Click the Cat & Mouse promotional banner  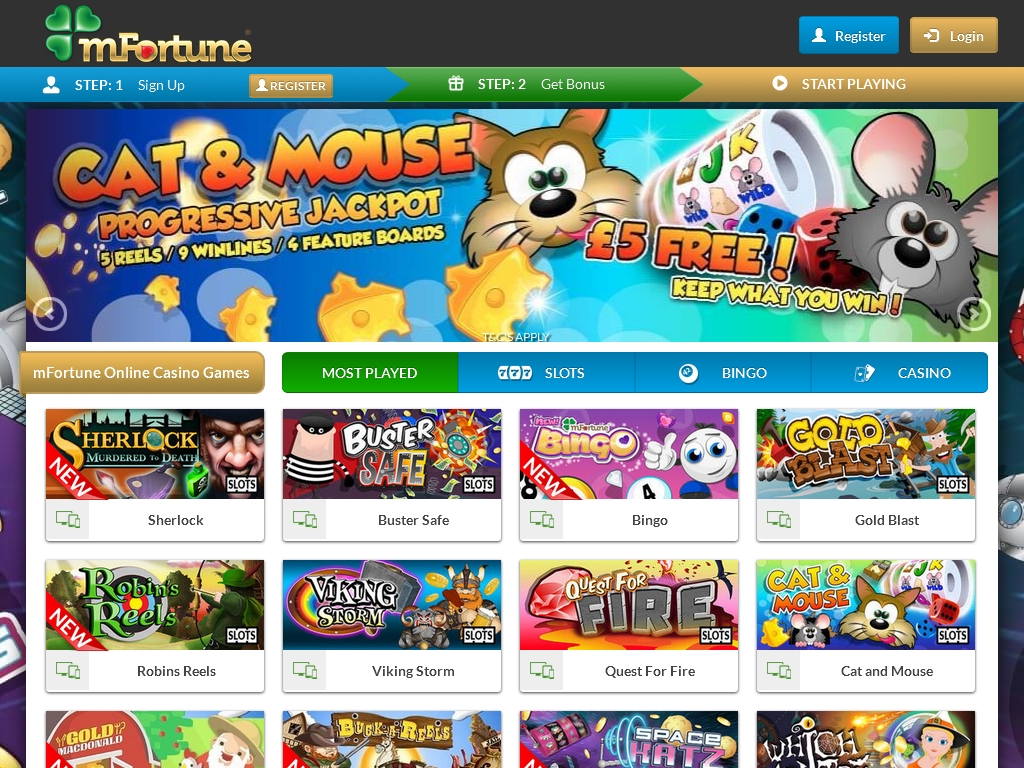coord(512,225)
